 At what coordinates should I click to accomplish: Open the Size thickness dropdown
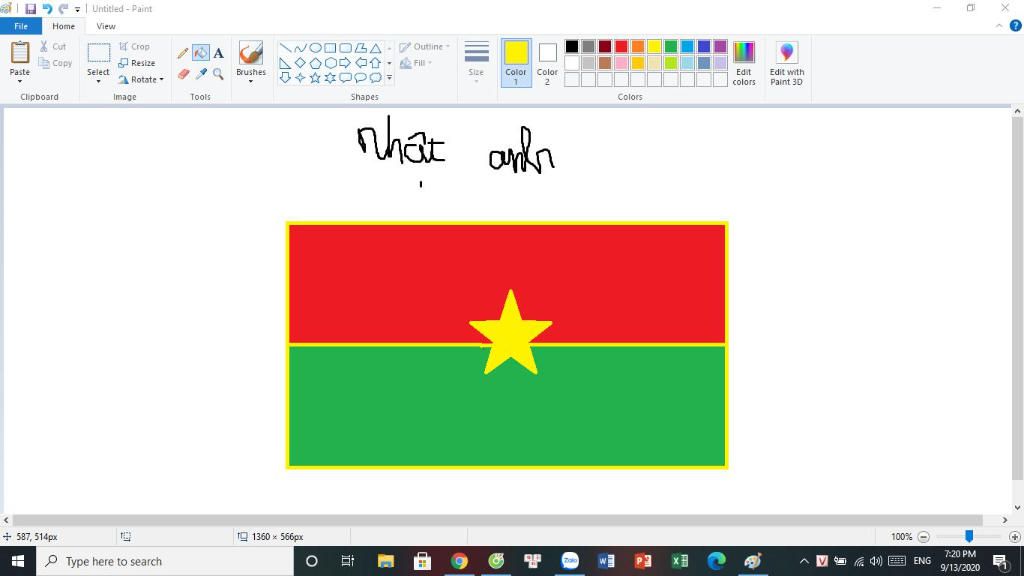tap(476, 63)
